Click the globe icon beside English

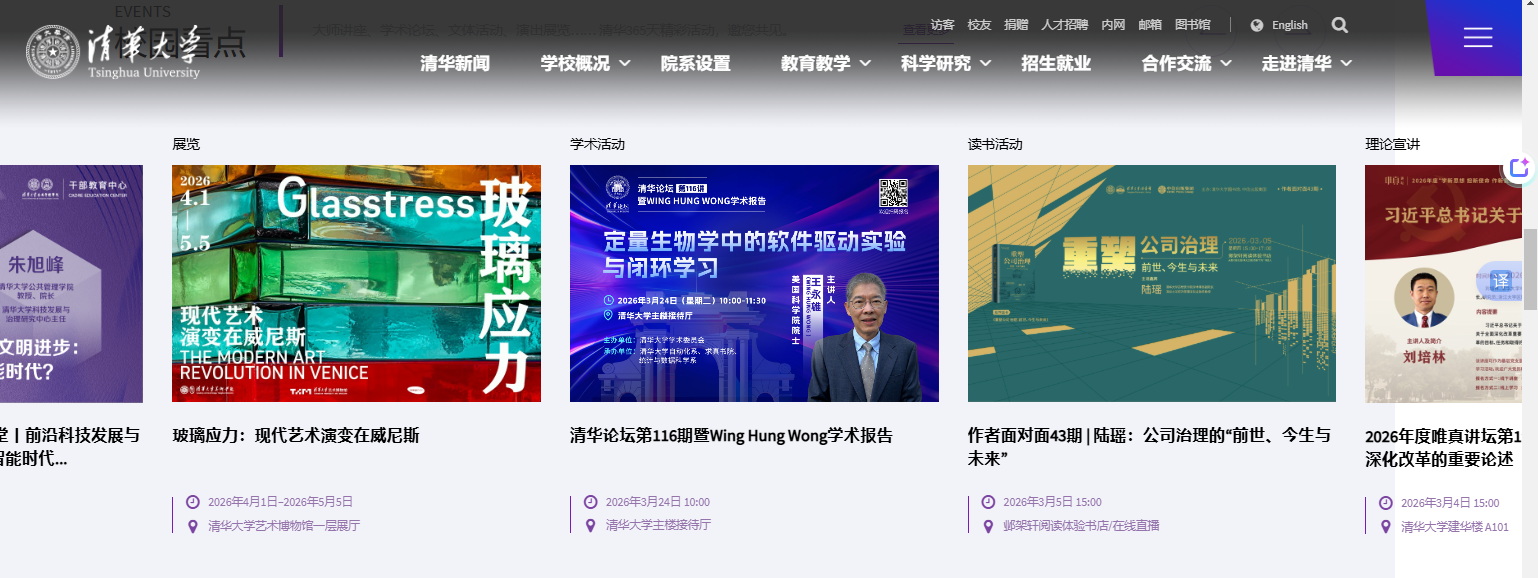coord(1257,25)
